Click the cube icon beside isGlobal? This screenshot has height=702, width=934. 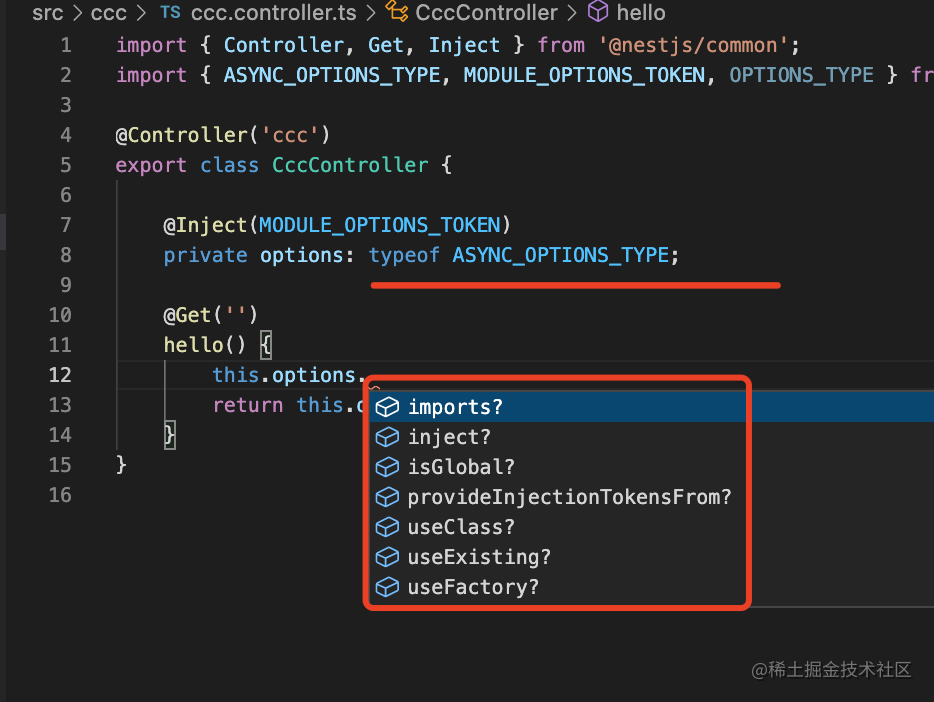pos(387,467)
